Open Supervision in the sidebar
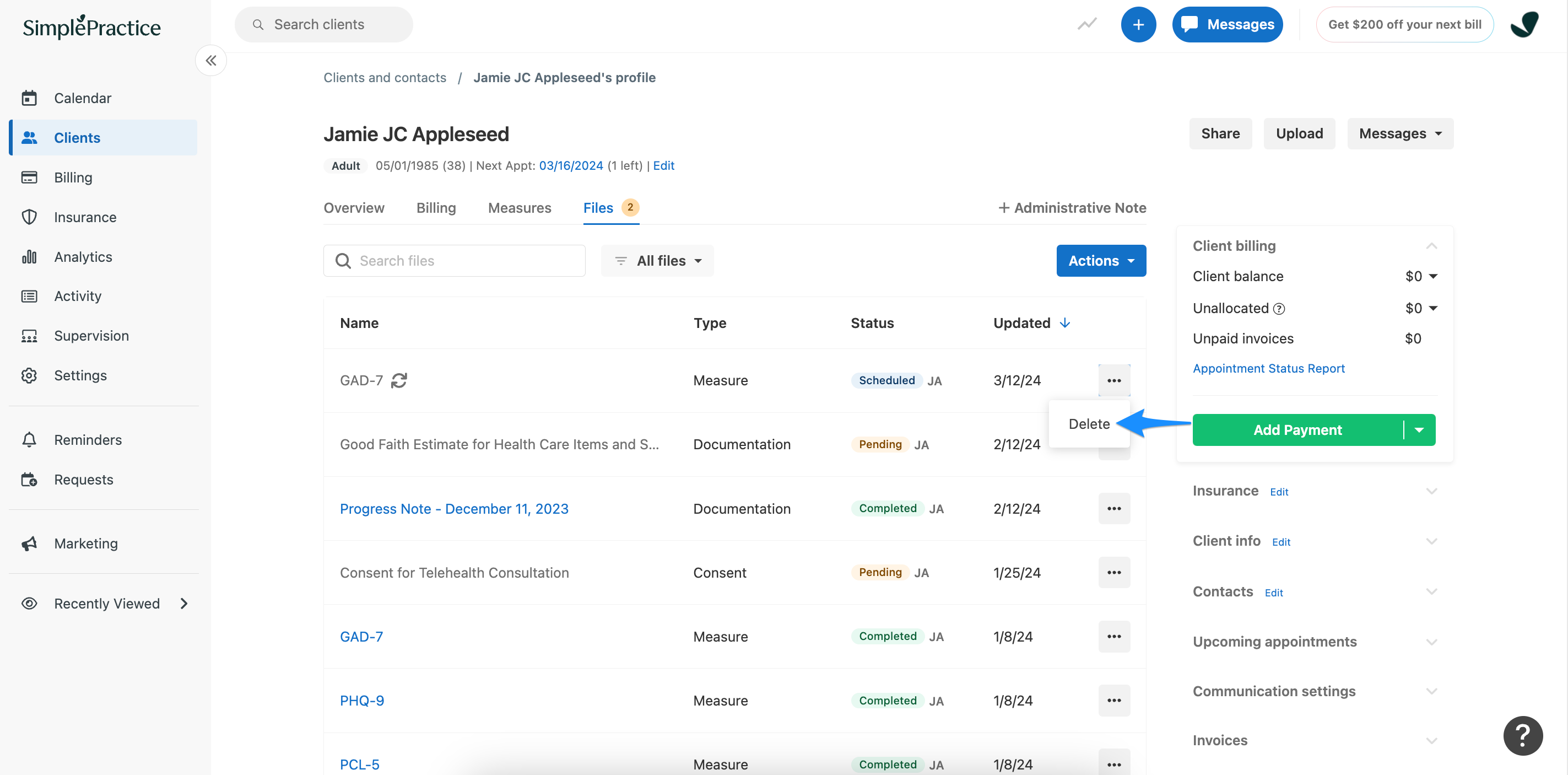This screenshot has width=1568, height=775. click(x=91, y=336)
